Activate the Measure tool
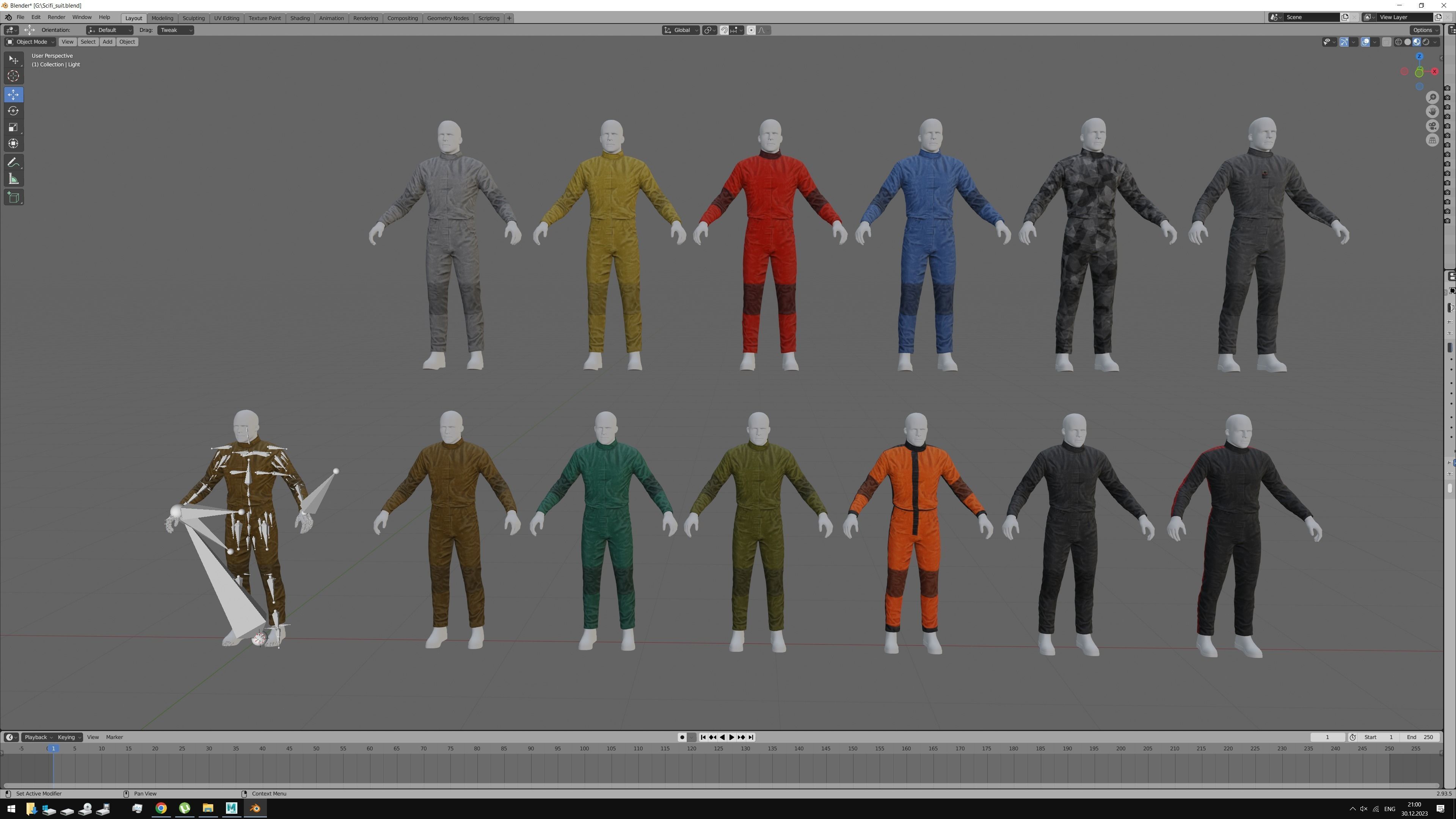Screen dimensions: 1456x819 click(x=13, y=179)
